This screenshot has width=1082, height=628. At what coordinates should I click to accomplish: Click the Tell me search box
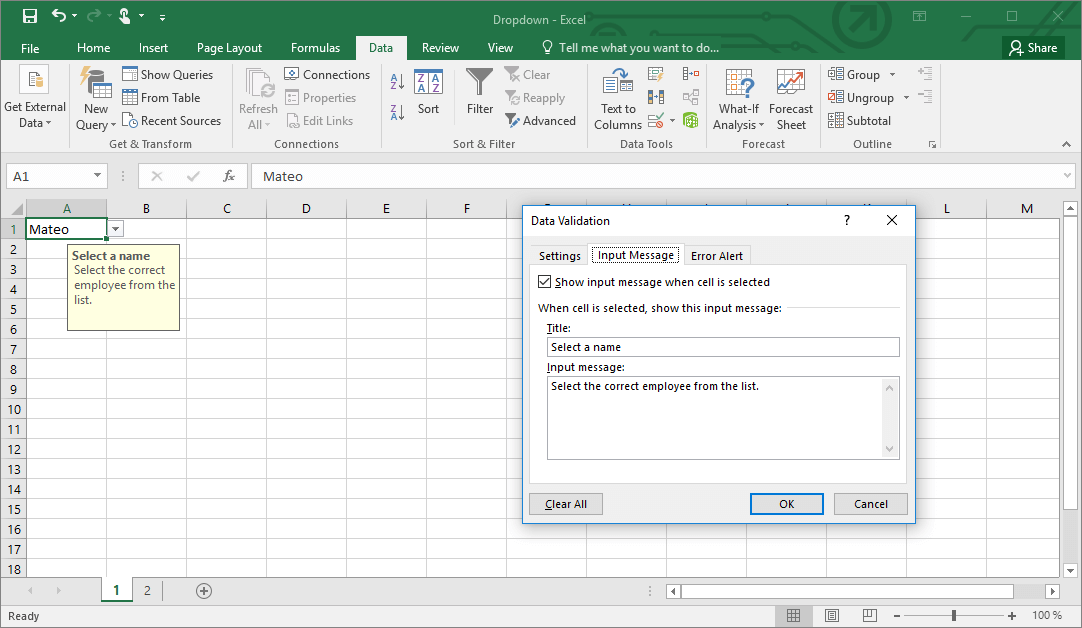tap(631, 48)
